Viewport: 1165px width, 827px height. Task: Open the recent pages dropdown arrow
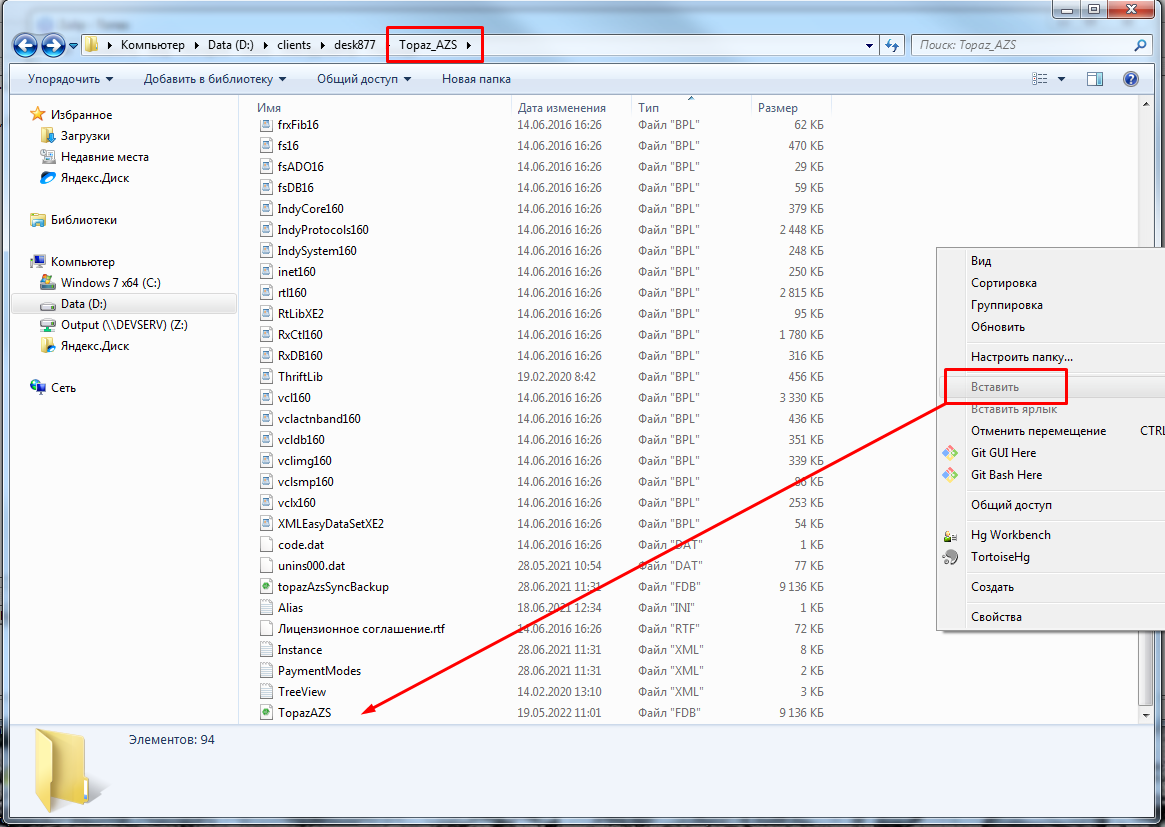point(73,45)
